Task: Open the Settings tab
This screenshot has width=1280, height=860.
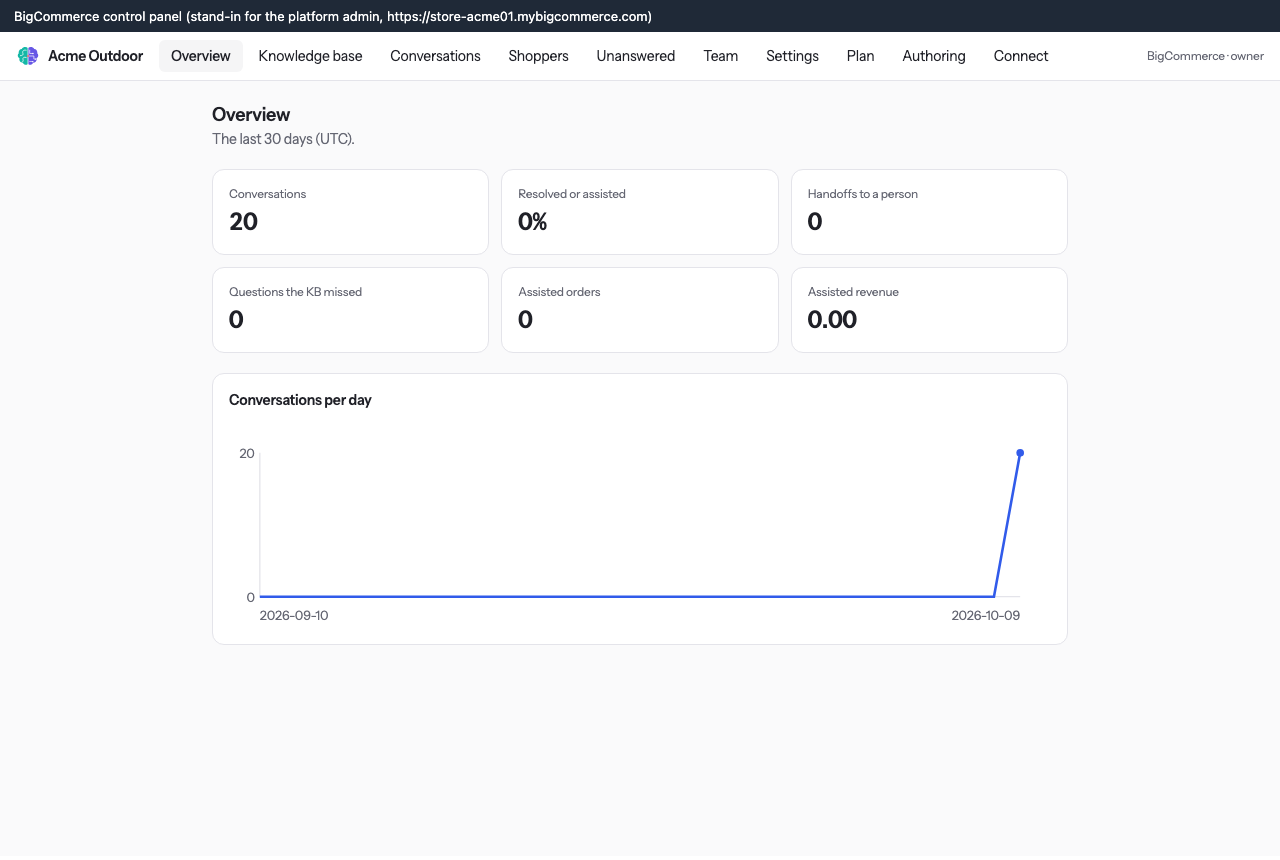Action: click(792, 56)
